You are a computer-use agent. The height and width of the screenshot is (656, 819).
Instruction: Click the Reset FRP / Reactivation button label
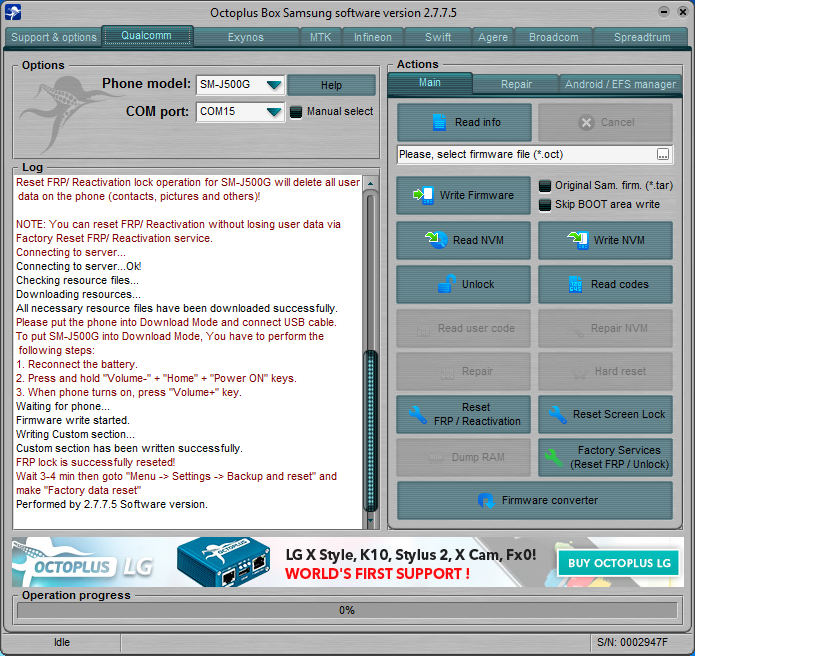point(477,414)
